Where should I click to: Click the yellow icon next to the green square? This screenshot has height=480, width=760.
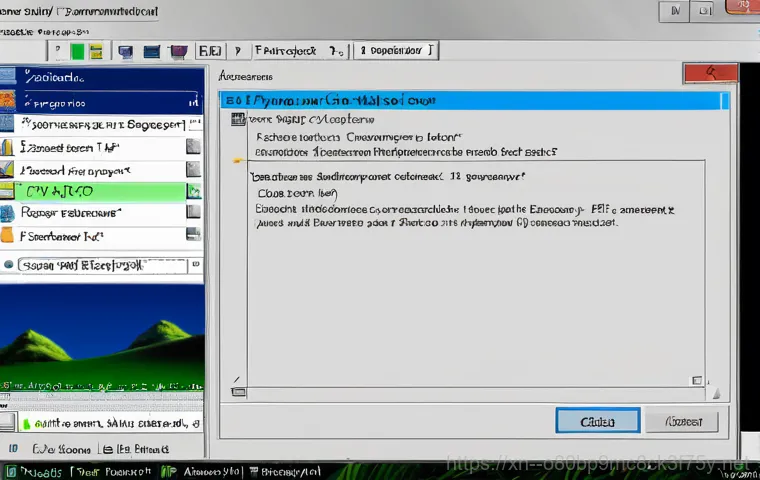coord(96,50)
